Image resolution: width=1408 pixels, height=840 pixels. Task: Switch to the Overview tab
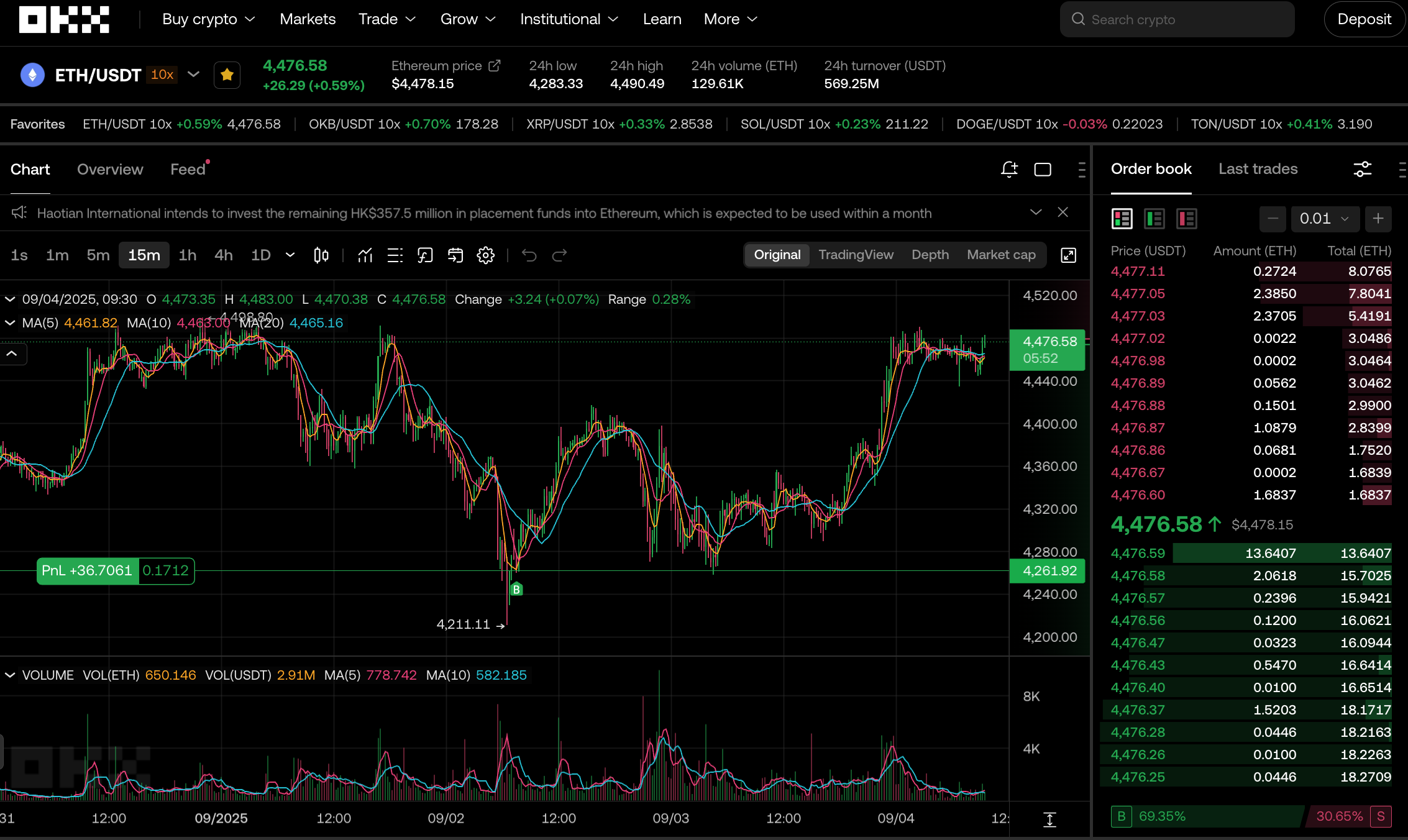[x=110, y=170]
